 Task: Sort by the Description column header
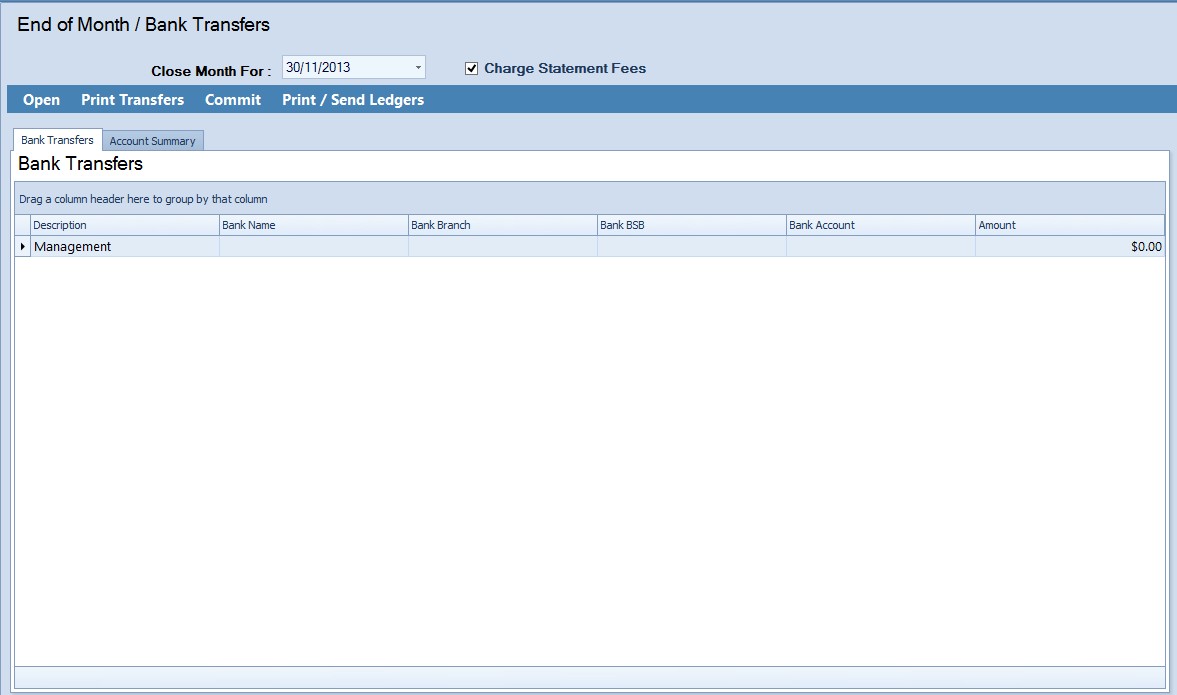pyautogui.click(x=124, y=225)
